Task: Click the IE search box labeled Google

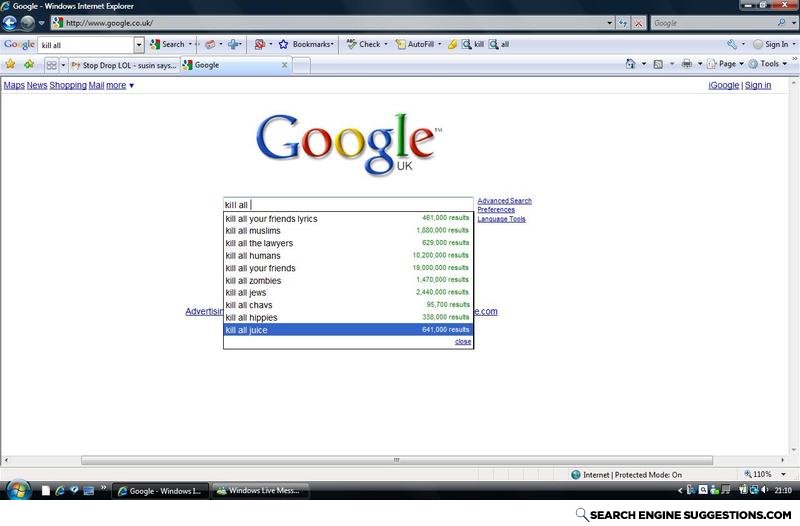Action: 713,23
